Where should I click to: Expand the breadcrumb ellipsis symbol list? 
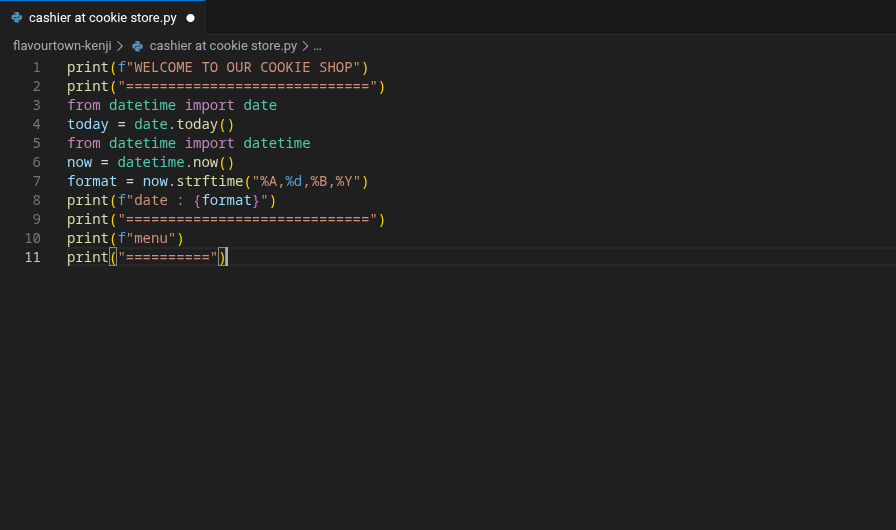coord(318,46)
